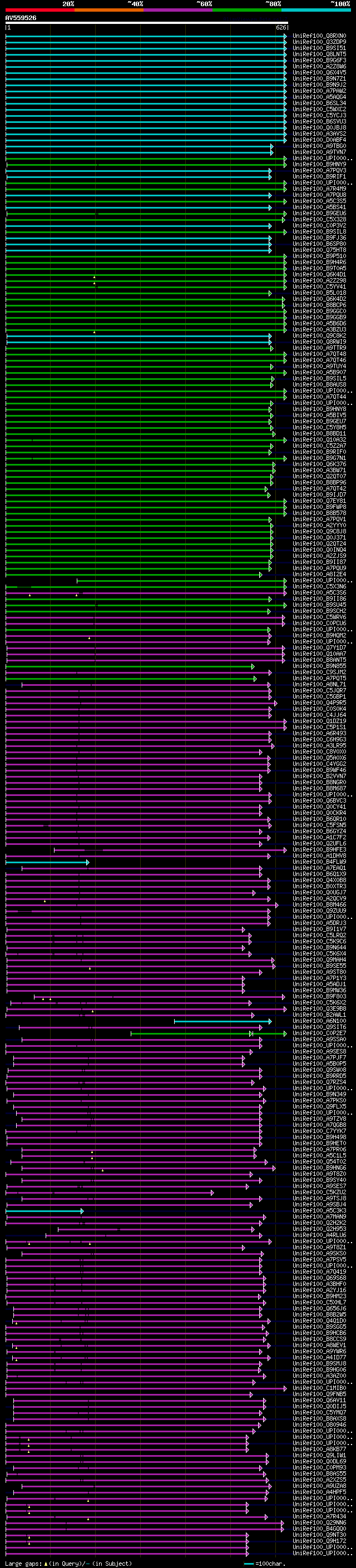
Task: Click hit label UniRef100_C0P3V2
Action: (x=319, y=225)
